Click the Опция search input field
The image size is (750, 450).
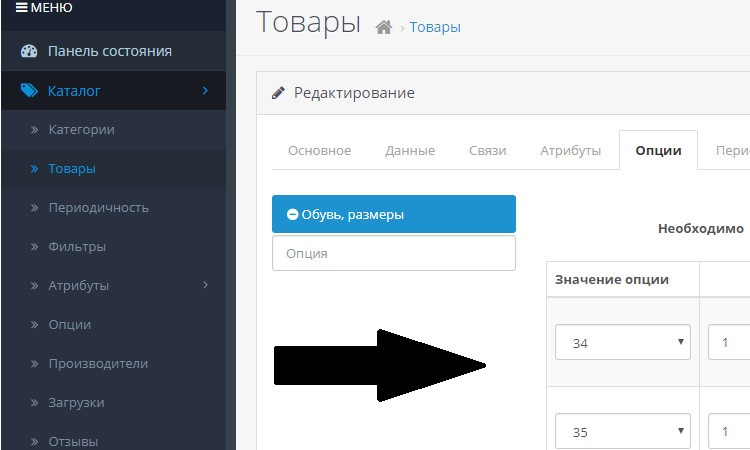coord(394,253)
